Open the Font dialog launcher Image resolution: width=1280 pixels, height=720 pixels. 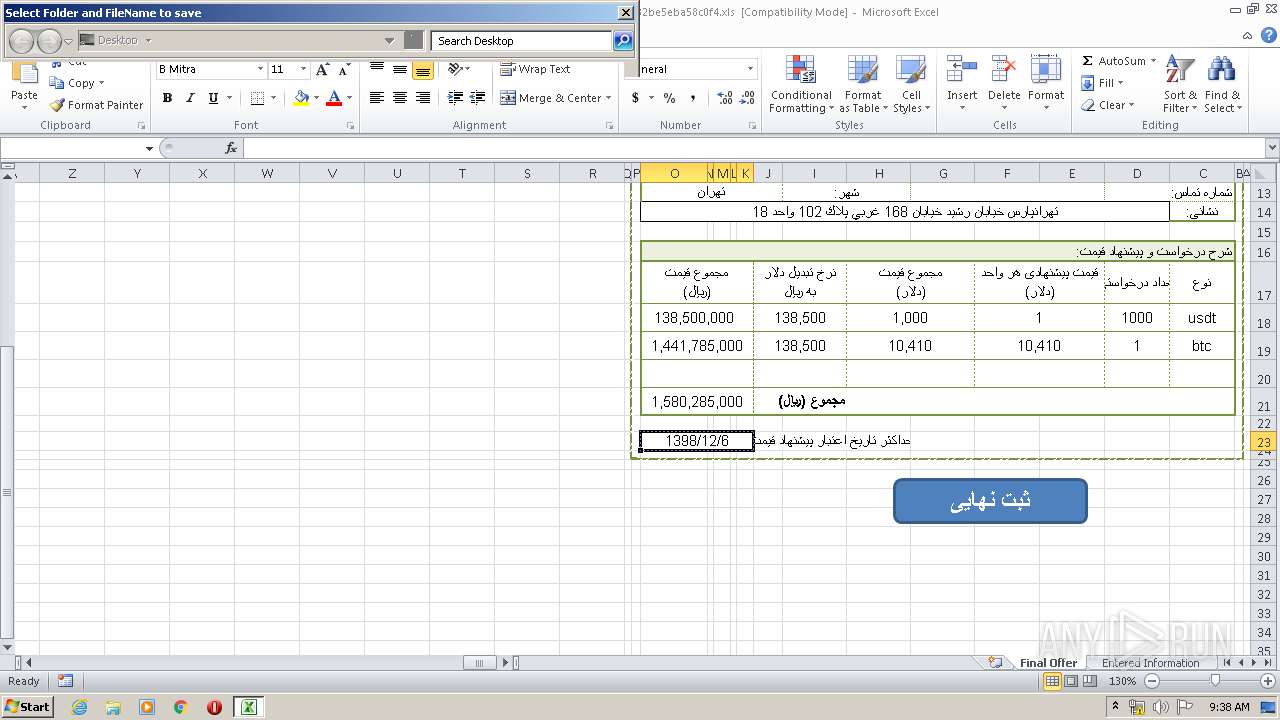click(350, 126)
